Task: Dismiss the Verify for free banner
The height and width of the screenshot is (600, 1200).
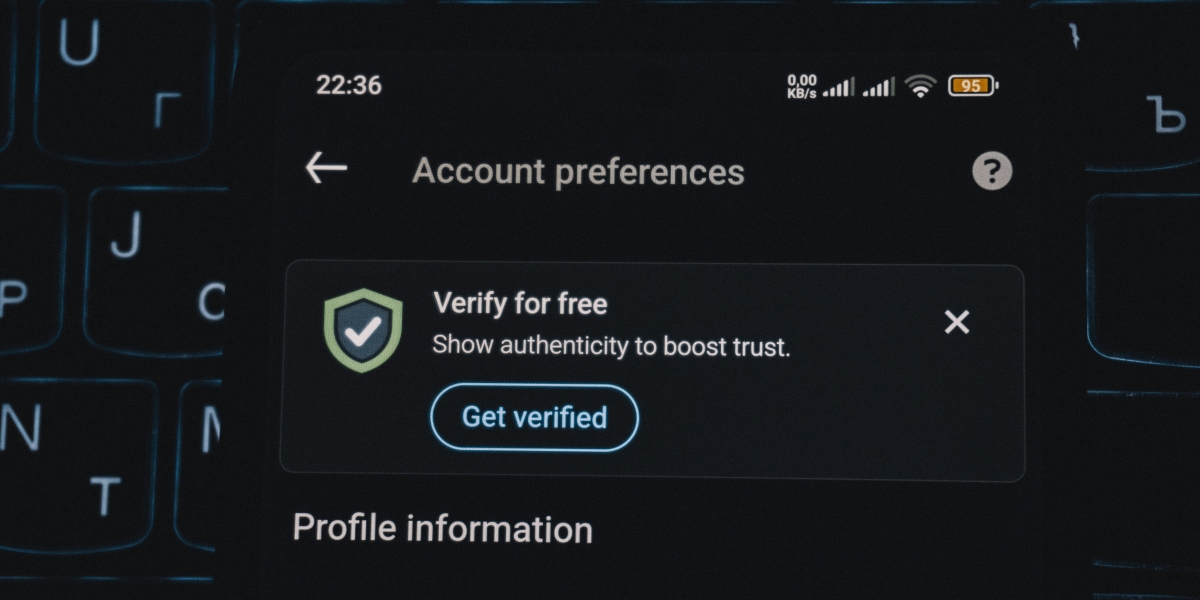Action: [957, 322]
